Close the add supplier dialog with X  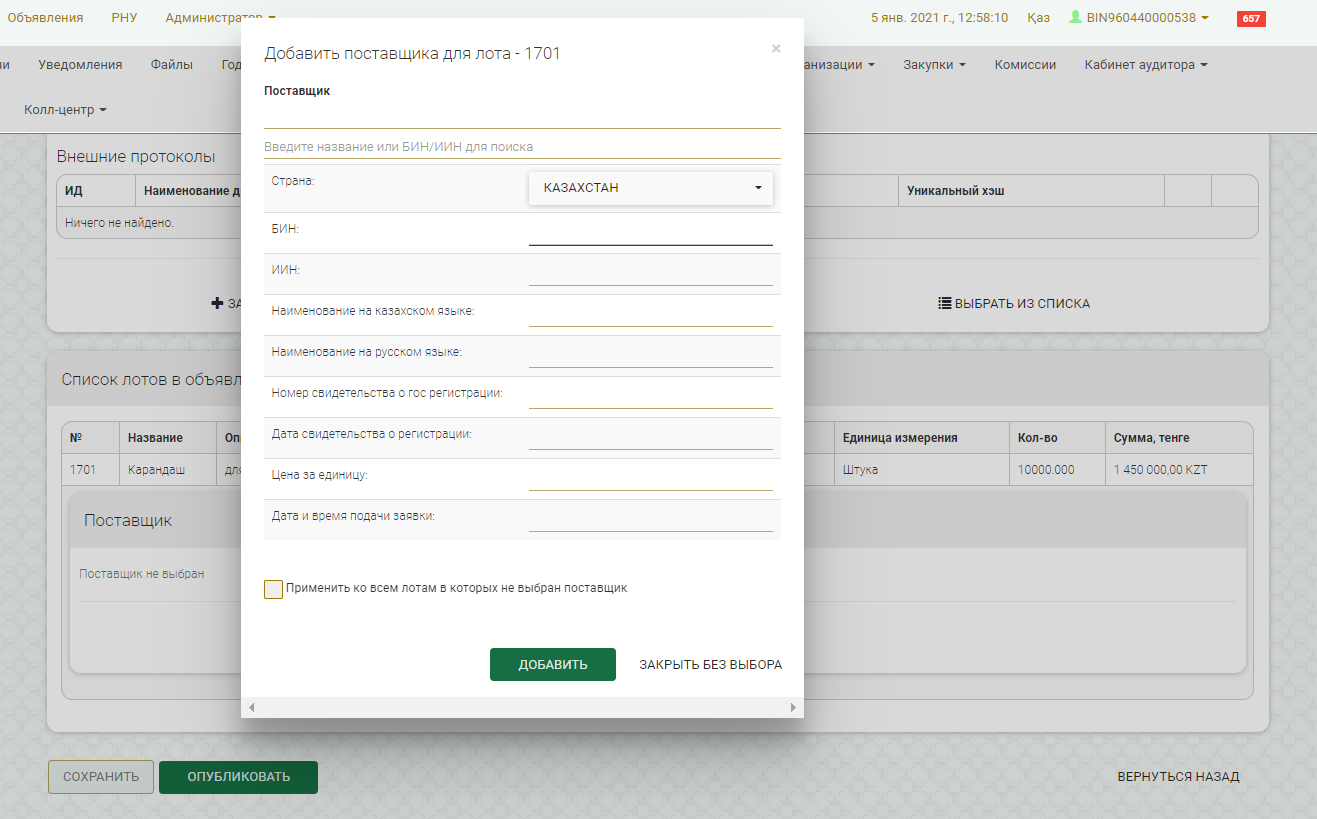(776, 48)
